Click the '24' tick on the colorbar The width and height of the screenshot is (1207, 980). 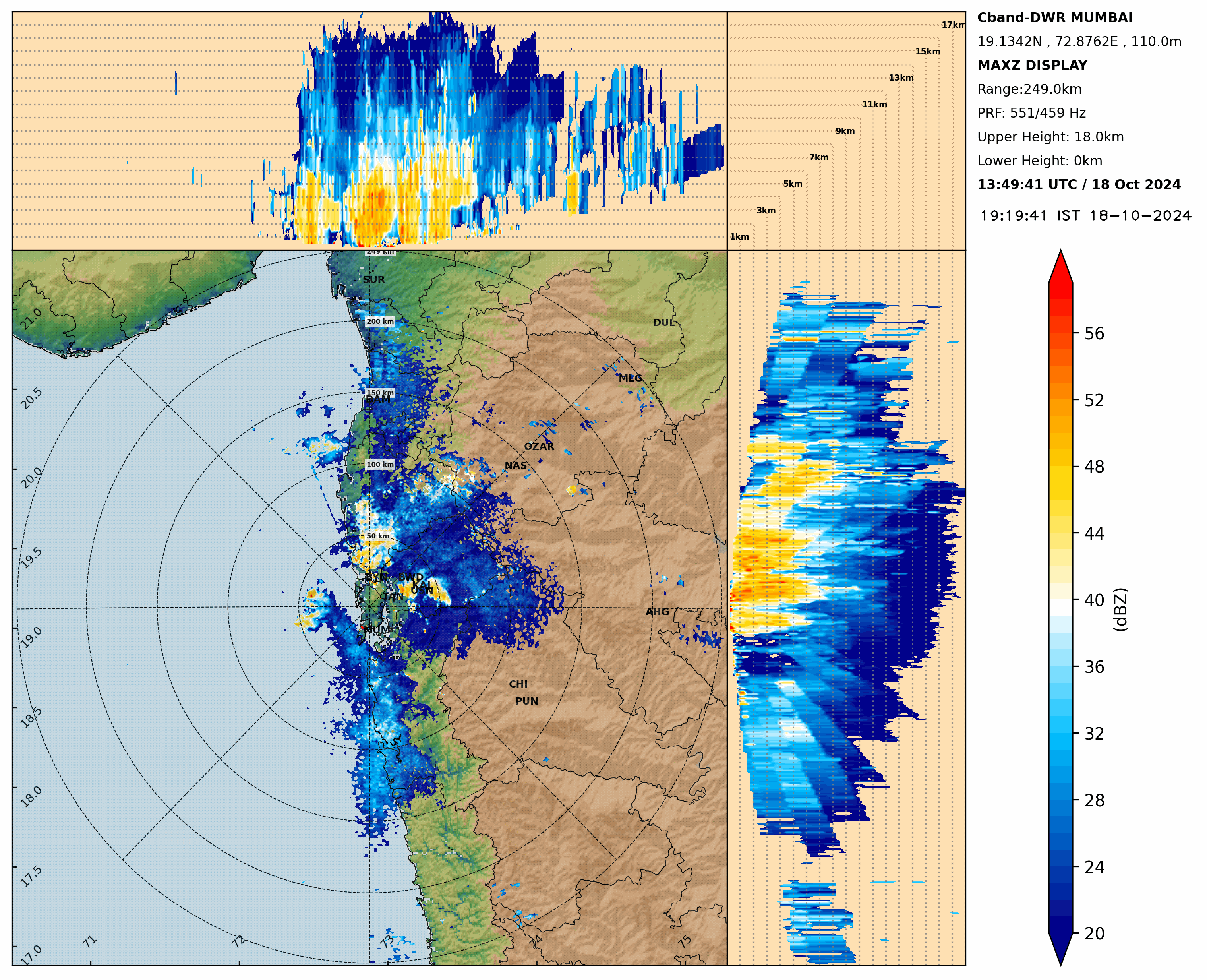1094,867
